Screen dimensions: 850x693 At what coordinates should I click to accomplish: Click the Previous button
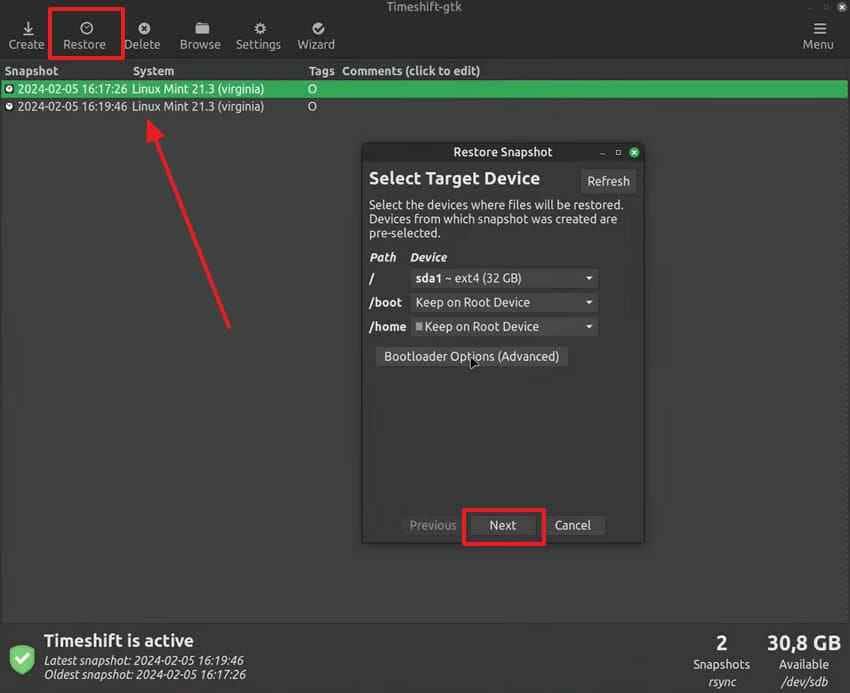[x=433, y=525]
